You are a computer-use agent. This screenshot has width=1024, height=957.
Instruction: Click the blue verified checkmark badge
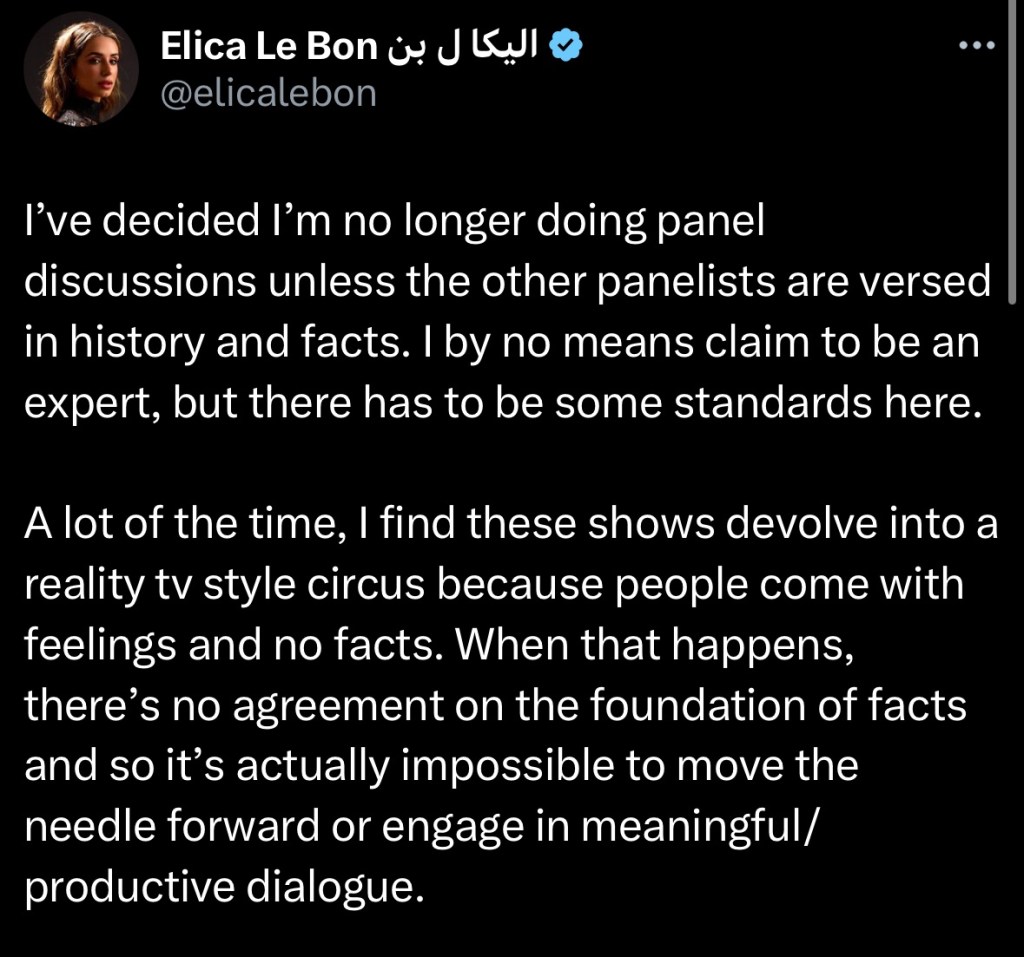(x=567, y=46)
